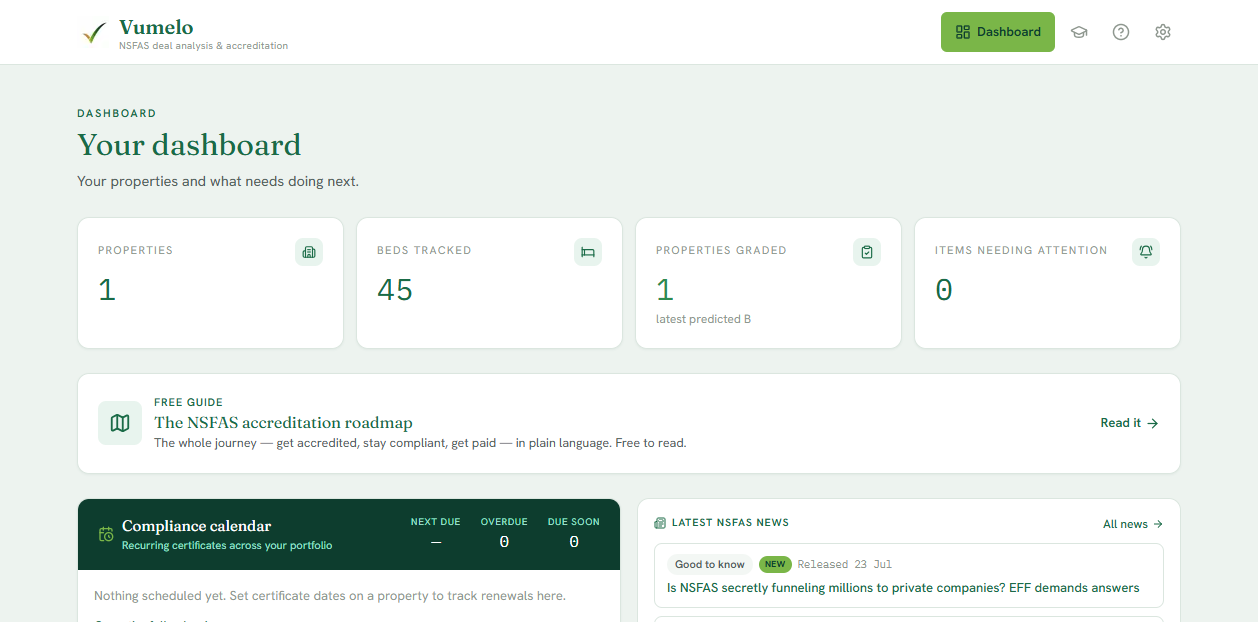Click the Next Due value
The image size is (1258, 622).
tap(435, 542)
